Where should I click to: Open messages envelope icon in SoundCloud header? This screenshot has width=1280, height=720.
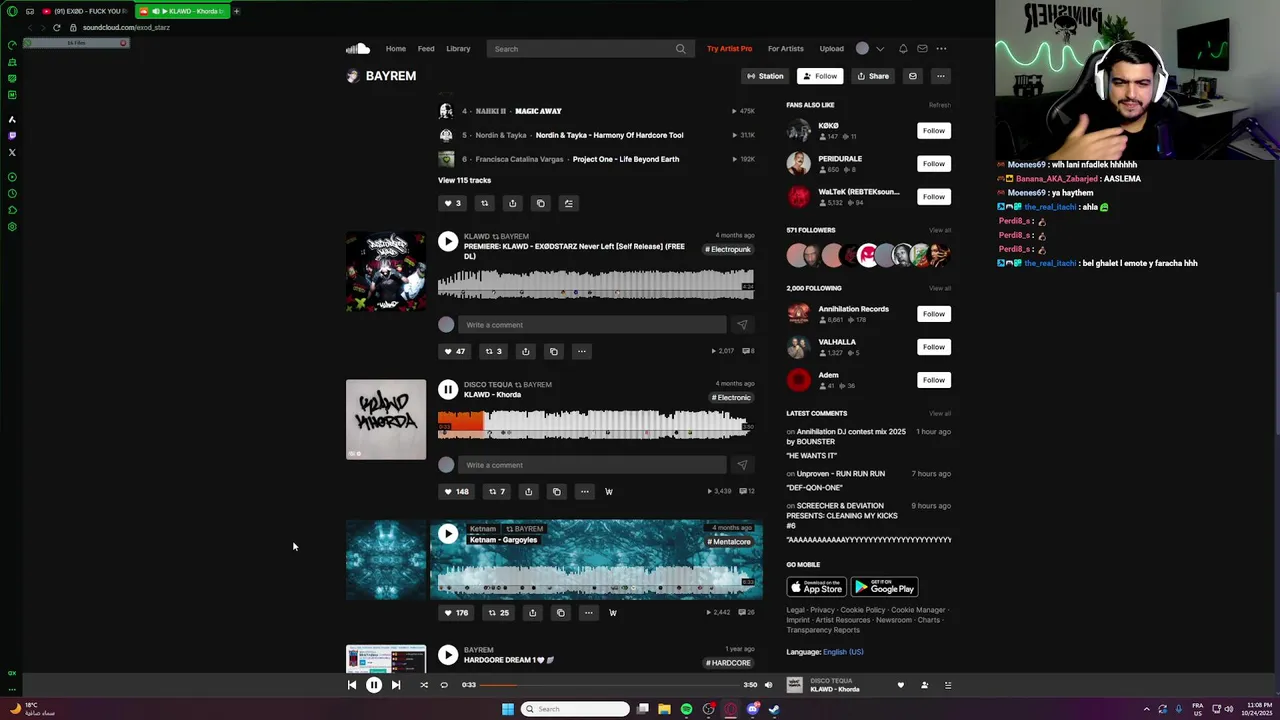[x=922, y=48]
